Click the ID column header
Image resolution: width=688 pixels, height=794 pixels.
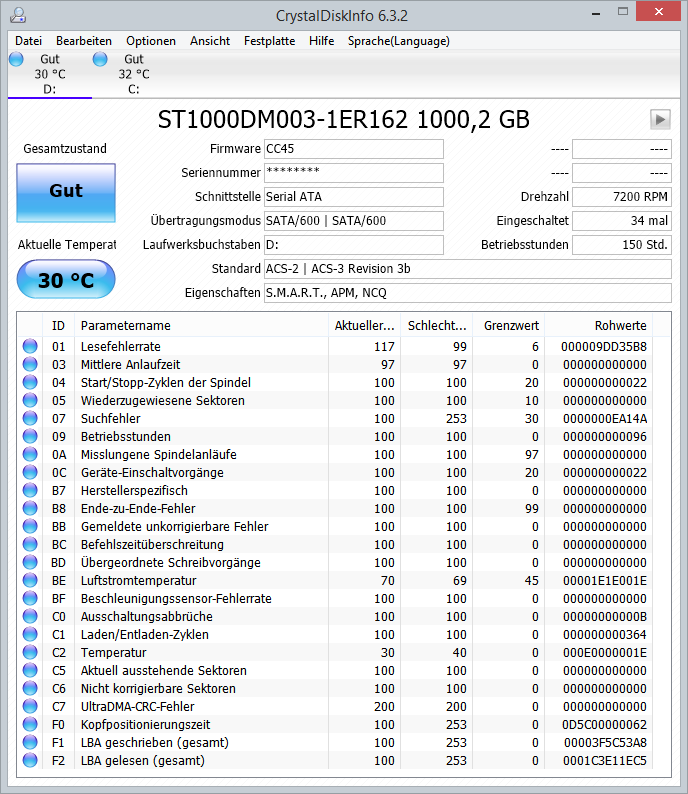click(58, 326)
